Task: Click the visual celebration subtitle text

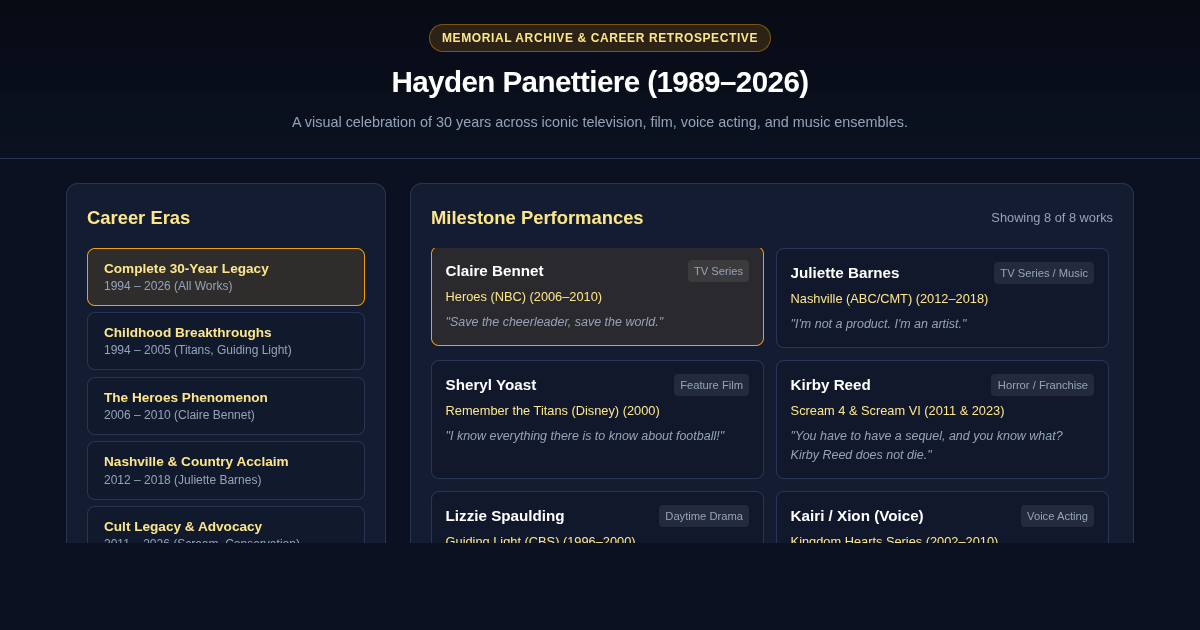Action: coord(600,122)
